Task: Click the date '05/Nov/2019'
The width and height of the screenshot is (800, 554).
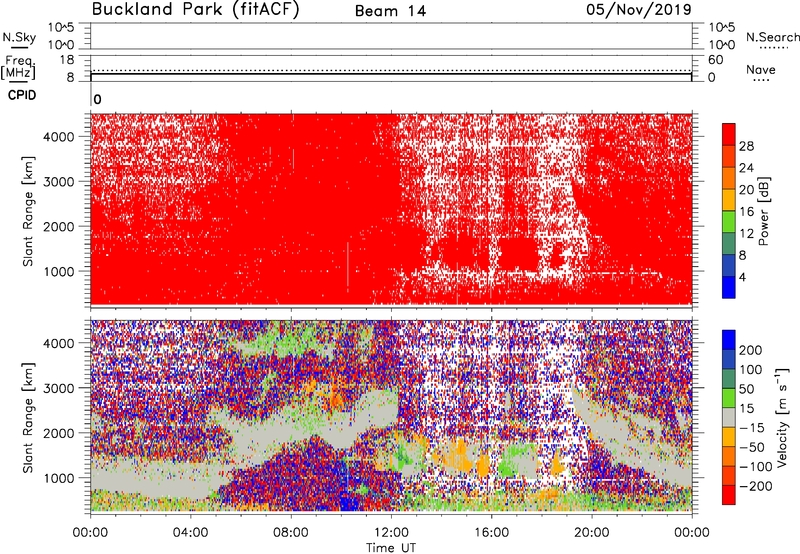Action: (x=639, y=9)
